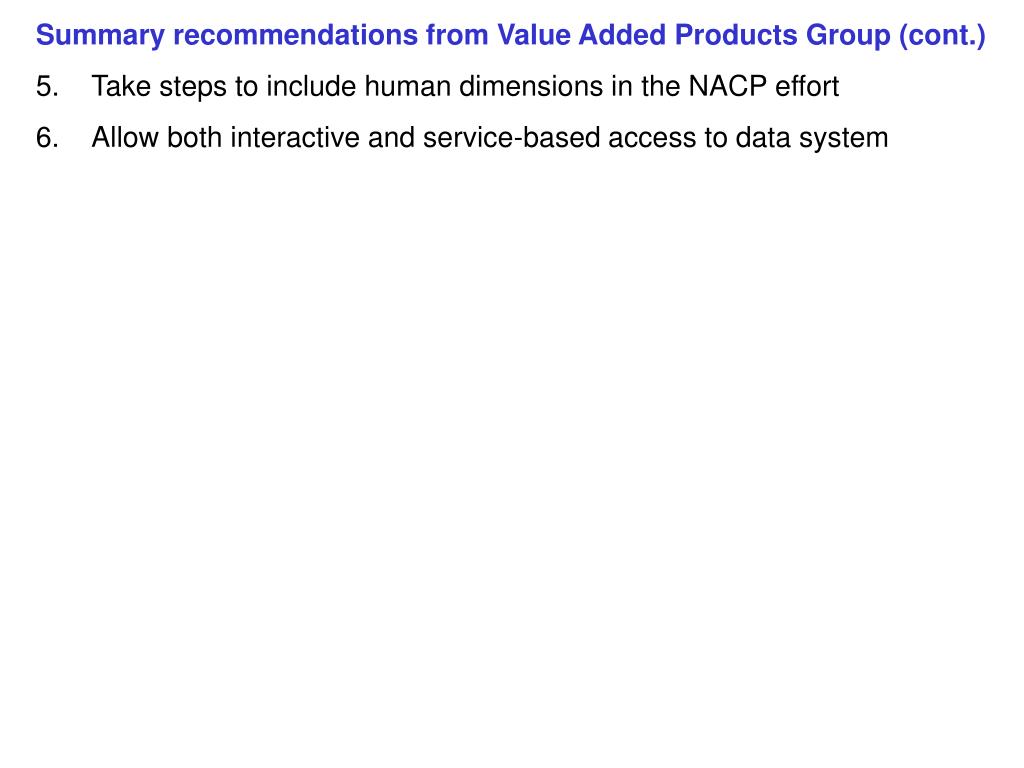Screen dimensions: 1024x768
Task: Click the word 'effort' ending item 5
Action: [x=807, y=87]
